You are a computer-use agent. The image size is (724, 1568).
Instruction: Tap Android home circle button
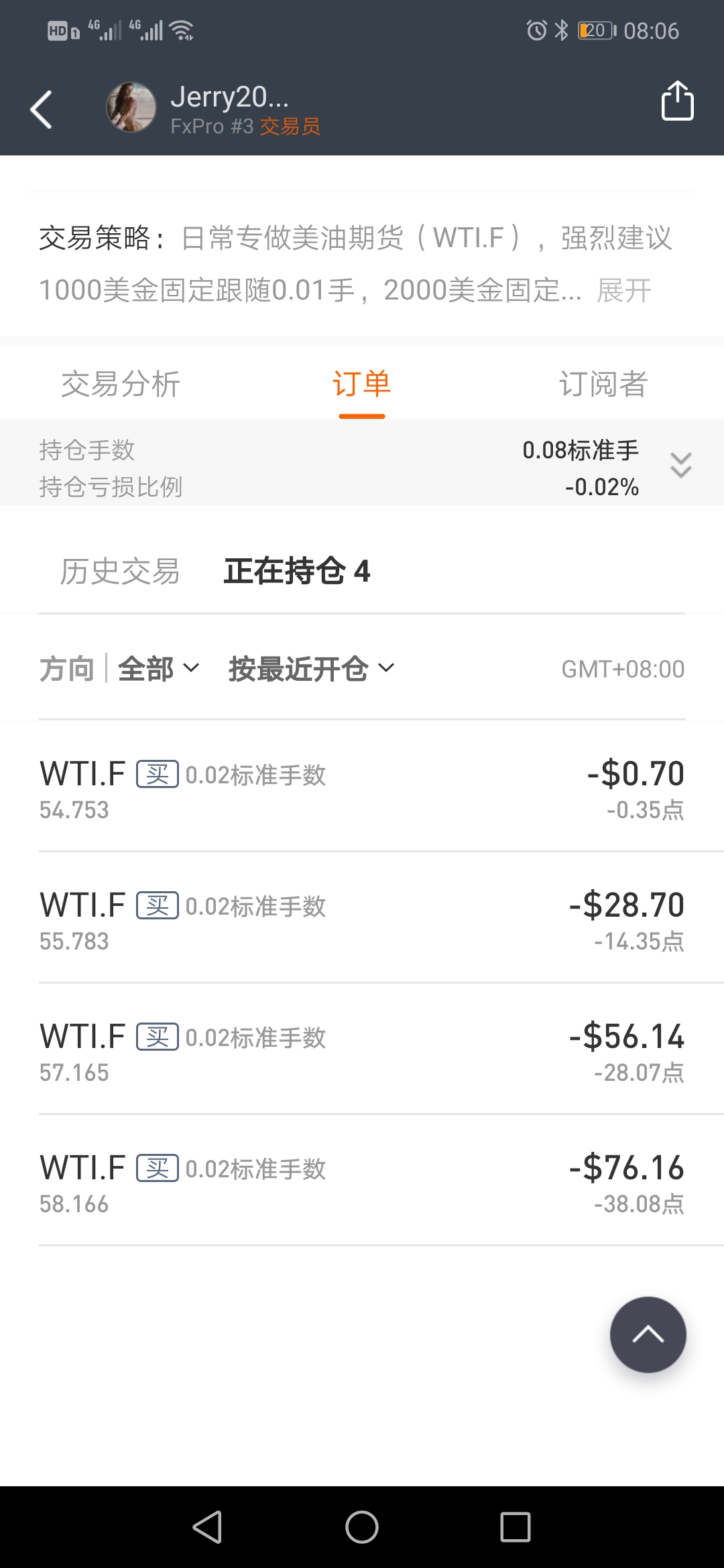click(362, 1527)
